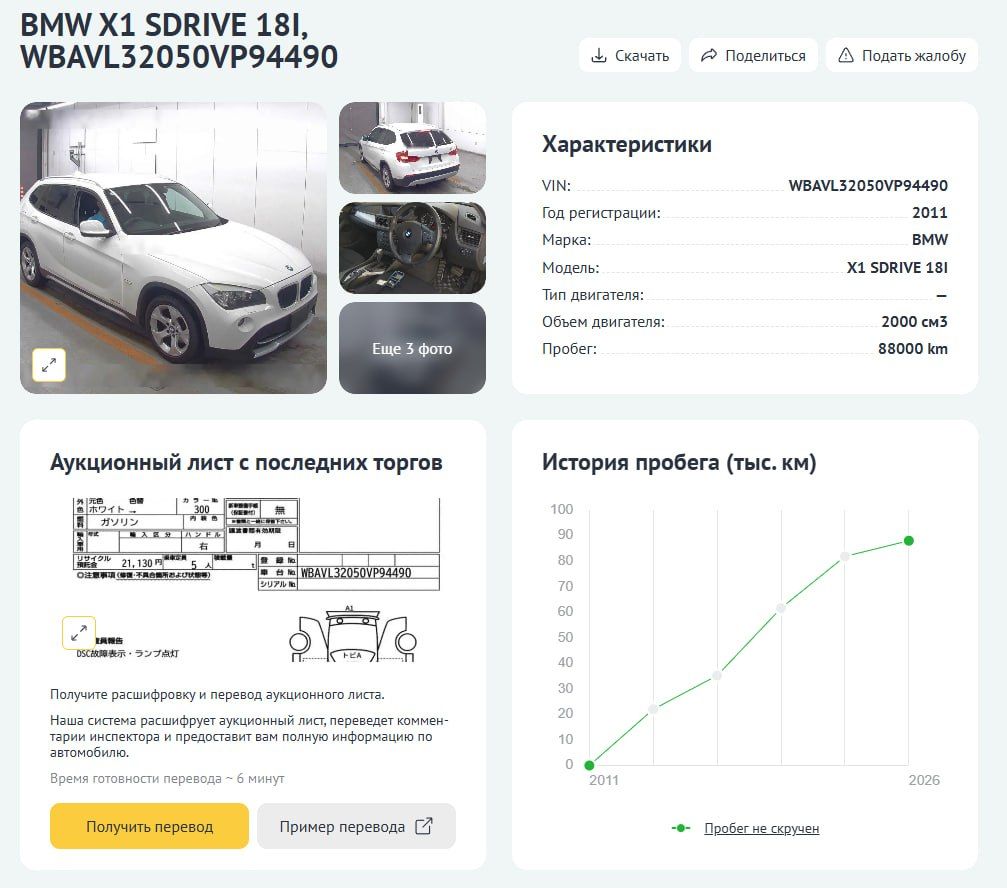Image resolution: width=1007 pixels, height=888 pixels.
Task: Click the mileage value 88000 km
Action: tap(913, 349)
